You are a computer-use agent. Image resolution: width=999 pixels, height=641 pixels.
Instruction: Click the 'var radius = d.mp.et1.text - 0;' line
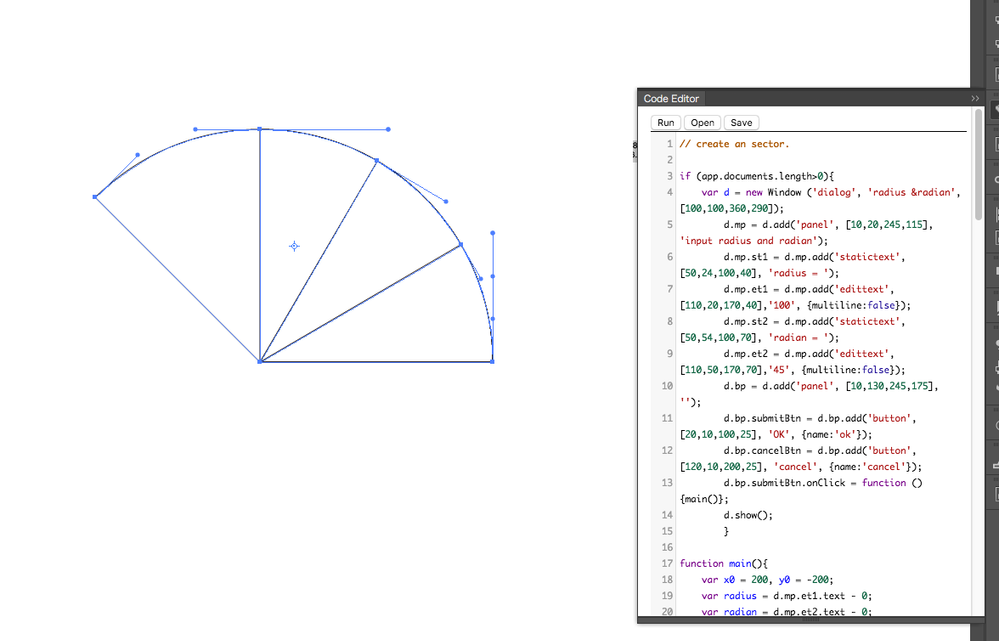[786, 596]
